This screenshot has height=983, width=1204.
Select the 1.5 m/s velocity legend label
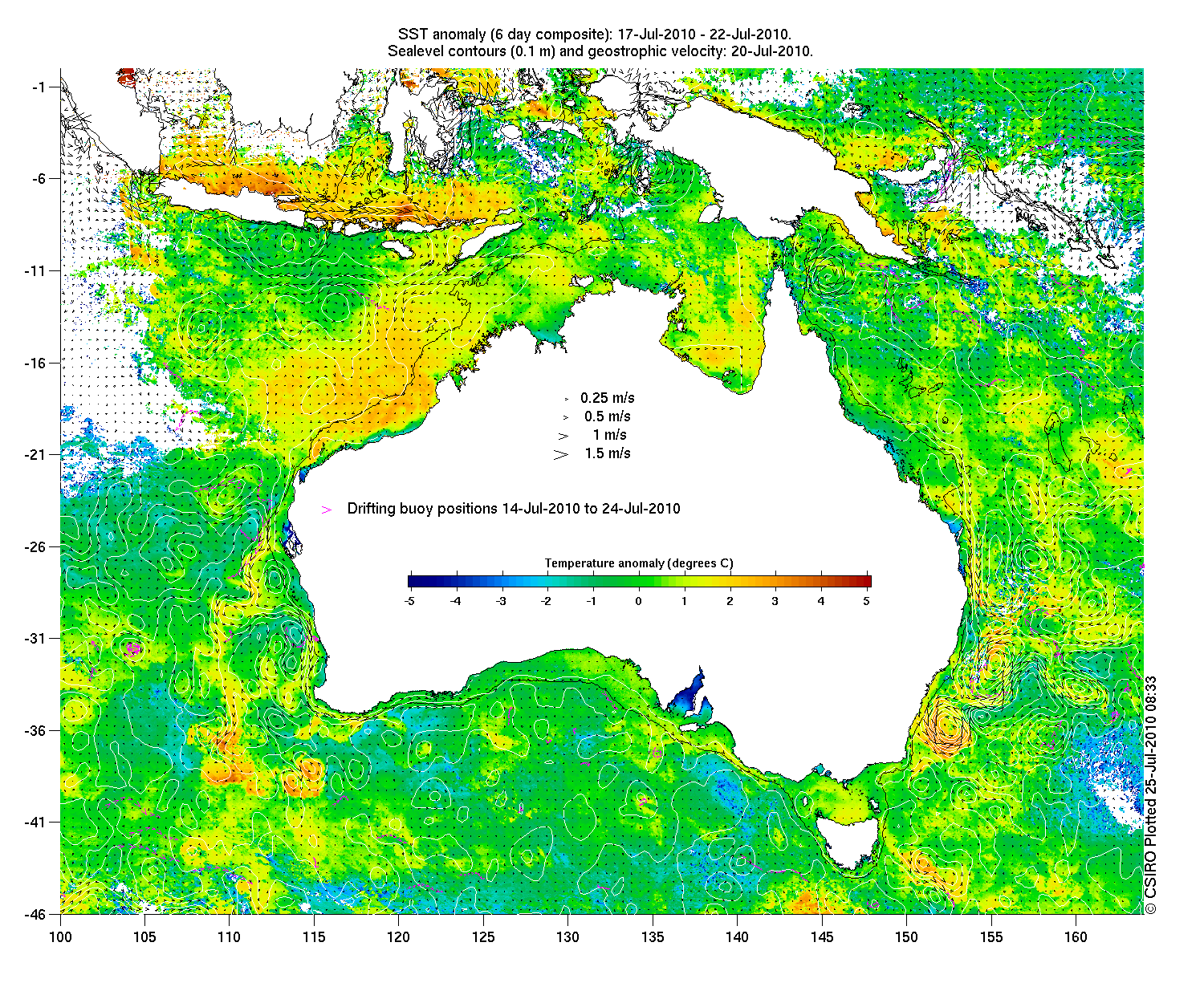point(608,453)
